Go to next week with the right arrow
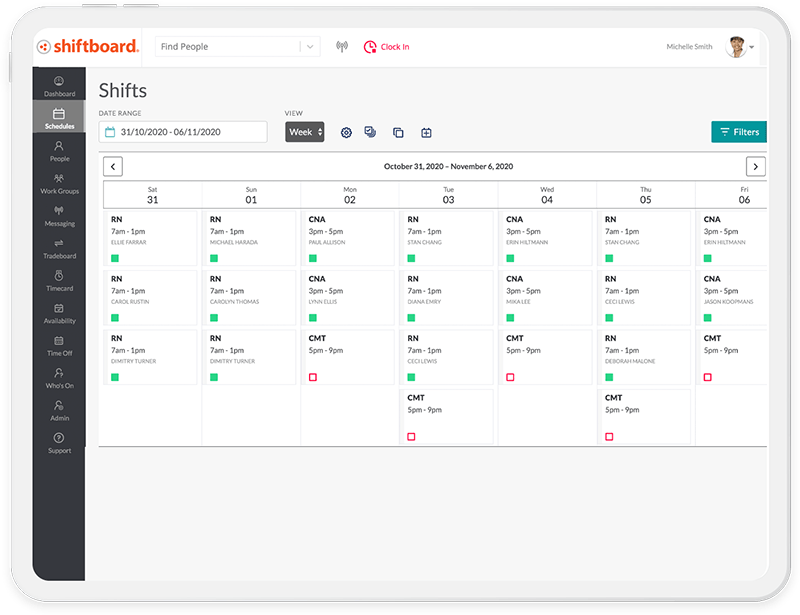 [x=757, y=166]
